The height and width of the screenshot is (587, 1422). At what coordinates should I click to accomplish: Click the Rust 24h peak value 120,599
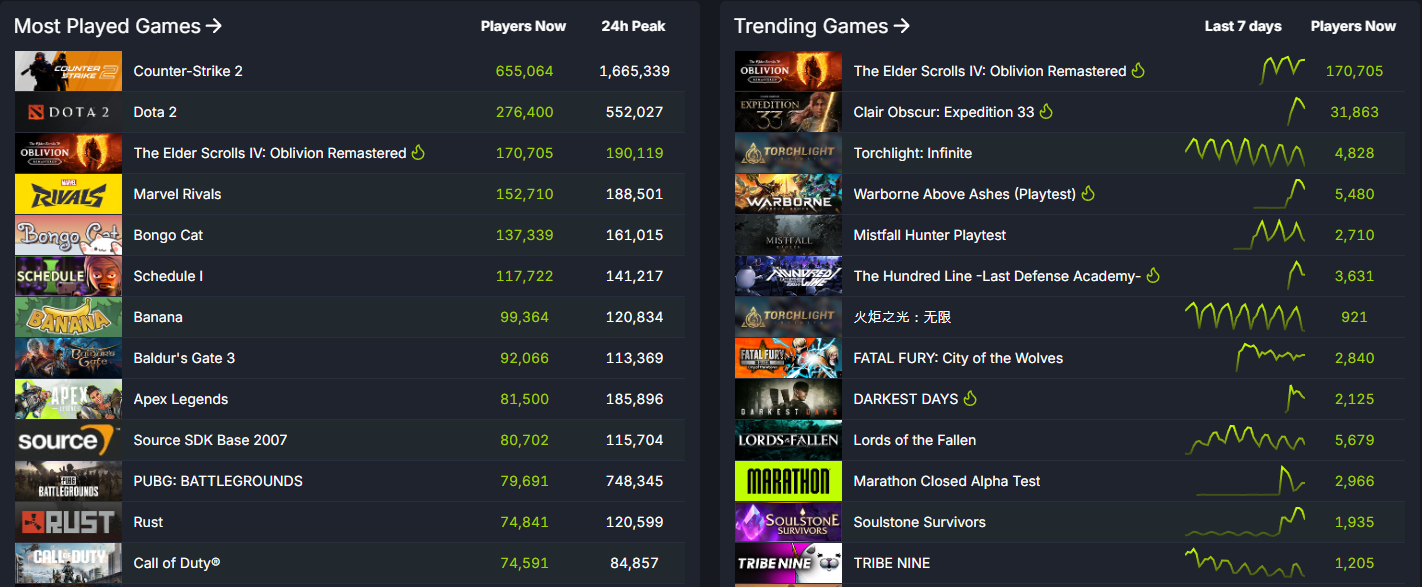(x=634, y=522)
